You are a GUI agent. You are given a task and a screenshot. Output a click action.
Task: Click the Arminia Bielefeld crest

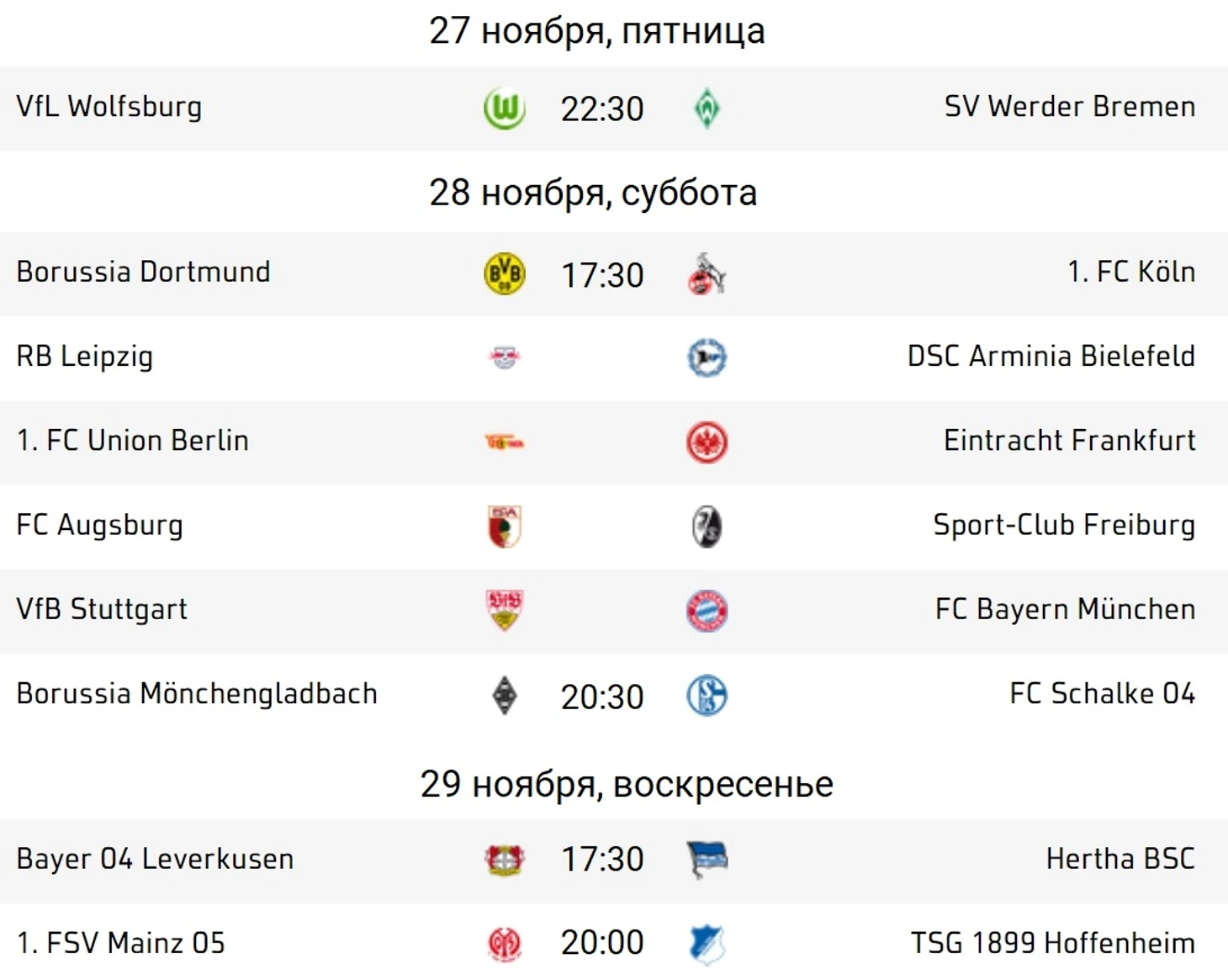[707, 358]
